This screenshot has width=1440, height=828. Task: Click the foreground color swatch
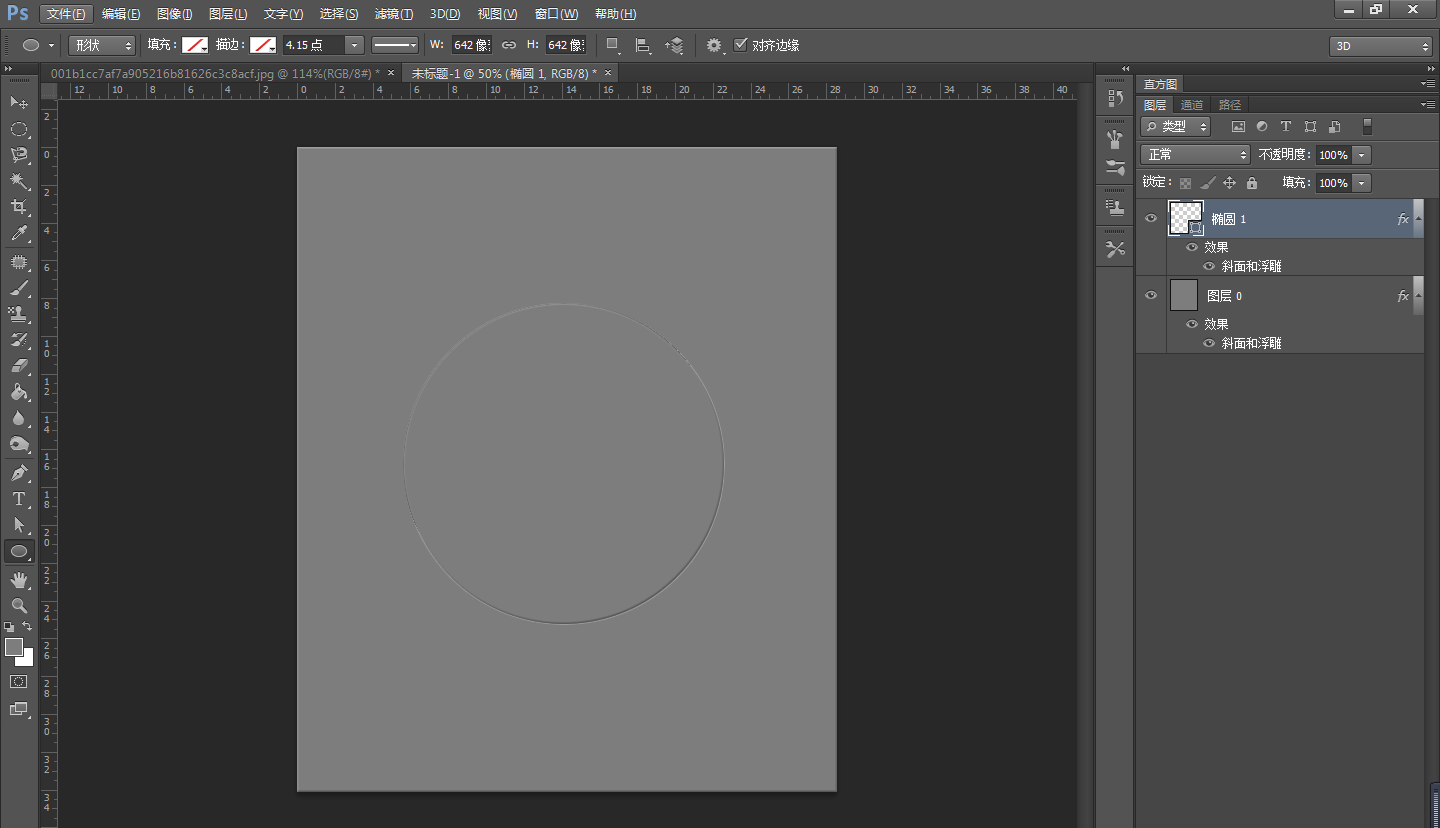(14, 647)
